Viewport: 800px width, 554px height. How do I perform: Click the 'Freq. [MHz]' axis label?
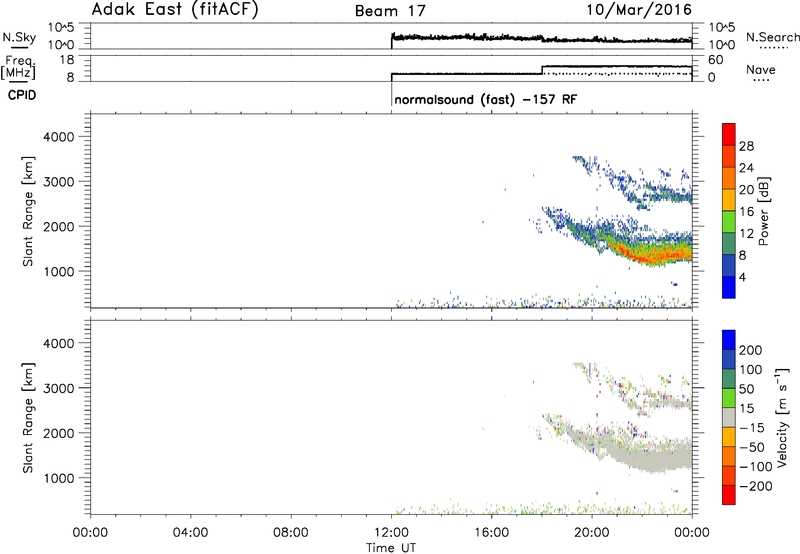pyautogui.click(x=19, y=68)
